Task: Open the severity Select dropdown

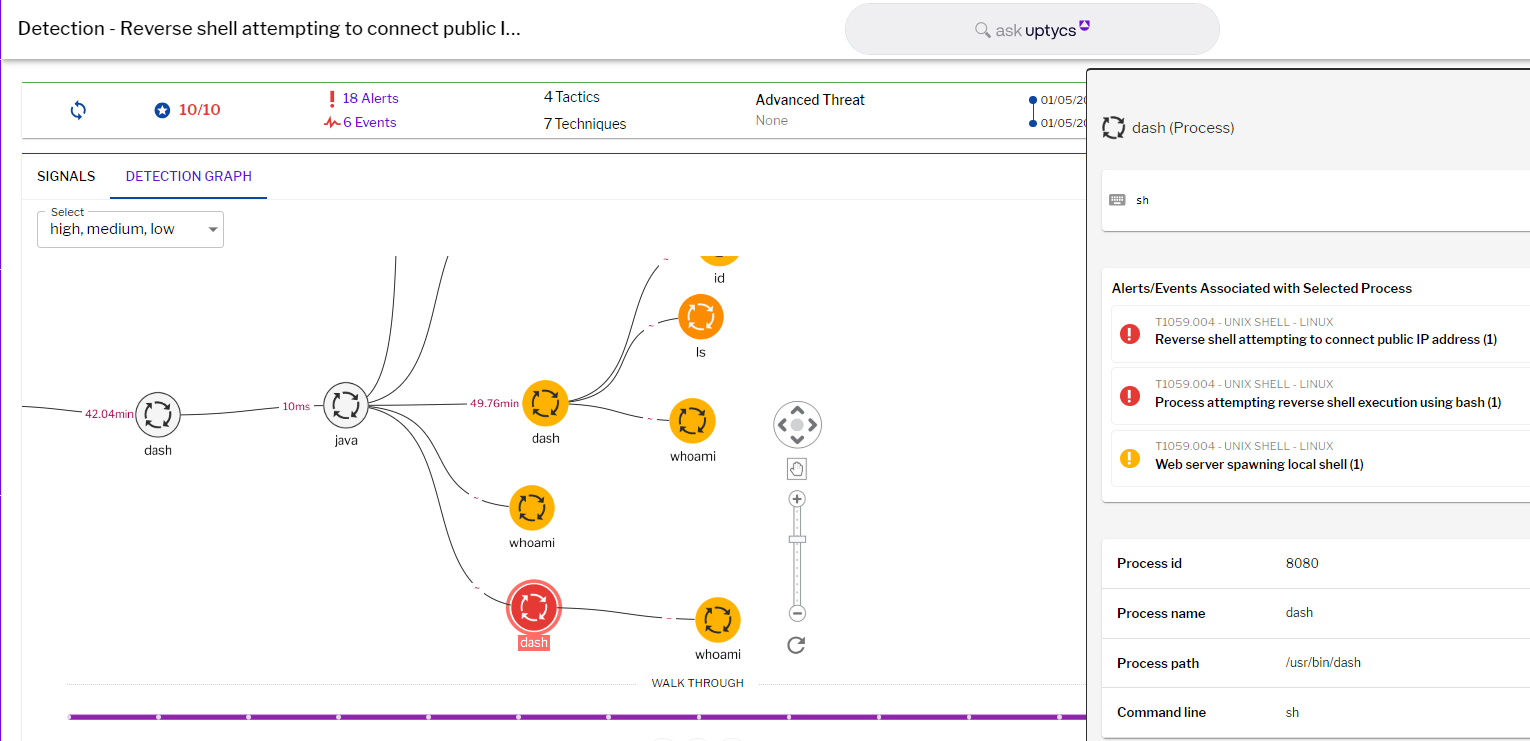Action: coord(130,229)
